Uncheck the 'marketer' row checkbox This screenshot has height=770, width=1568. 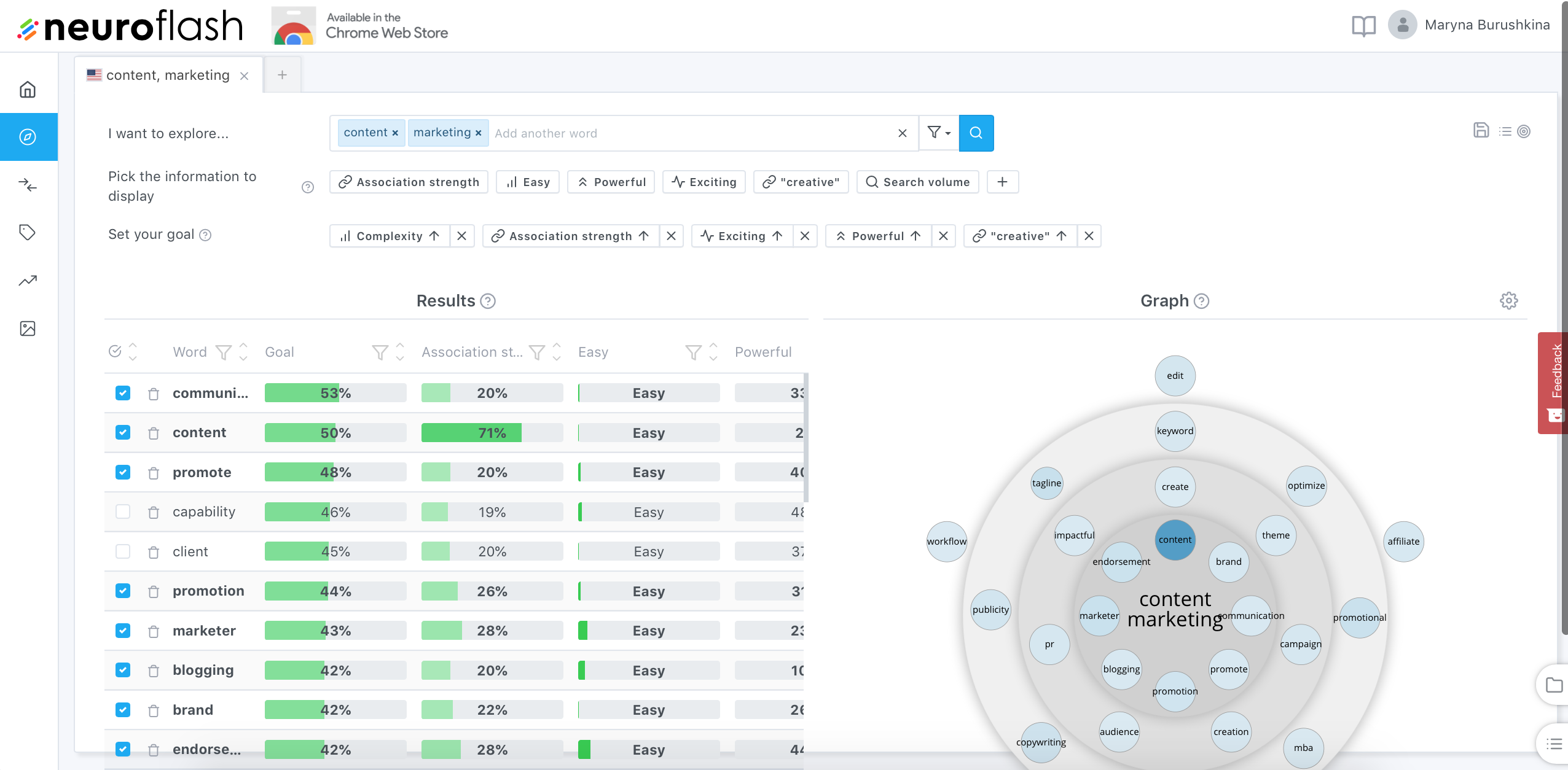[x=123, y=631]
